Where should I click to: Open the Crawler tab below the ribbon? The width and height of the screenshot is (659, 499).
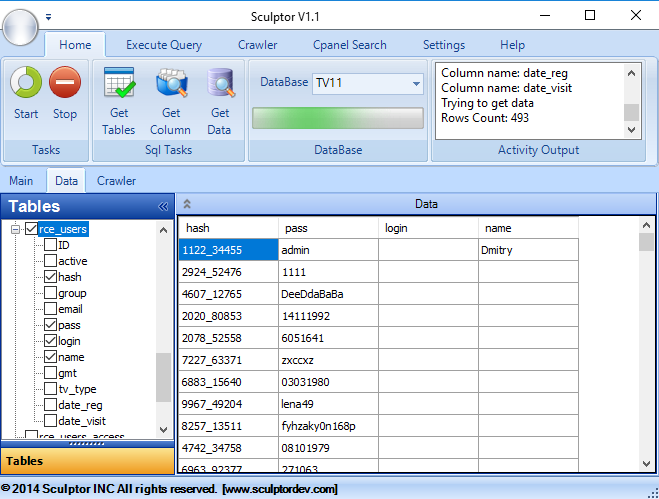point(116,181)
